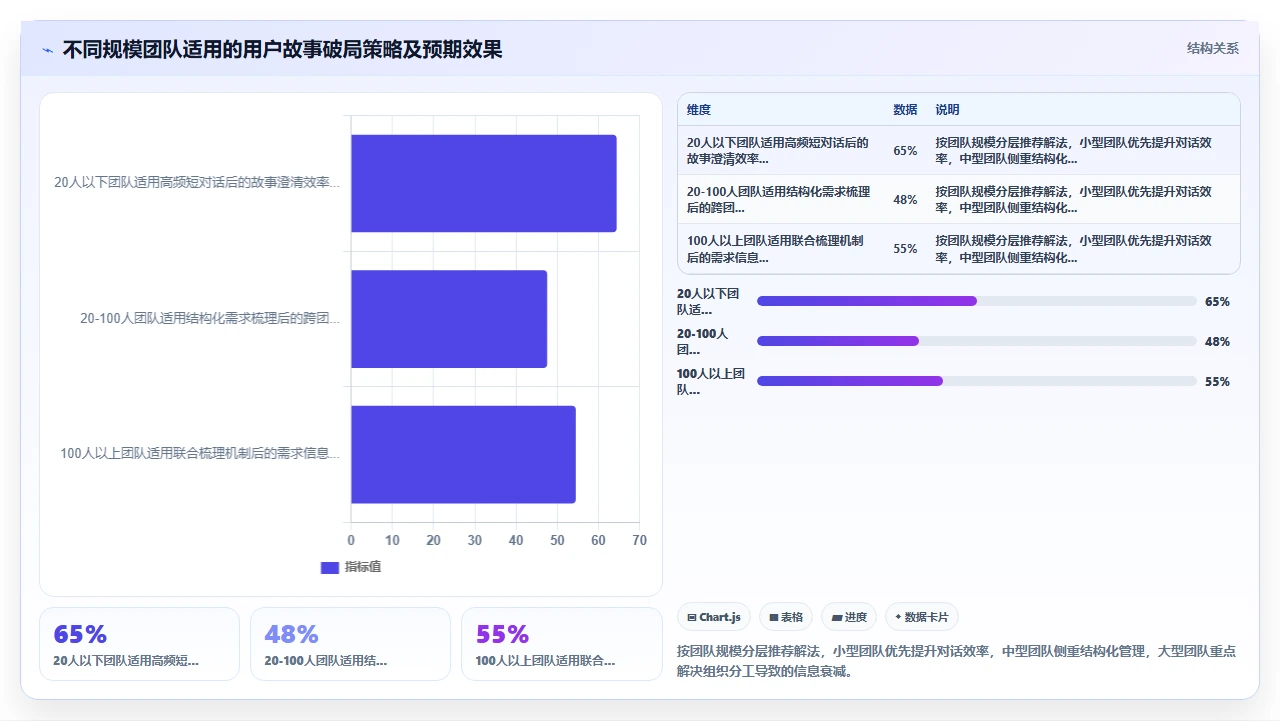Click progress label 20-100人团

(x=702, y=341)
